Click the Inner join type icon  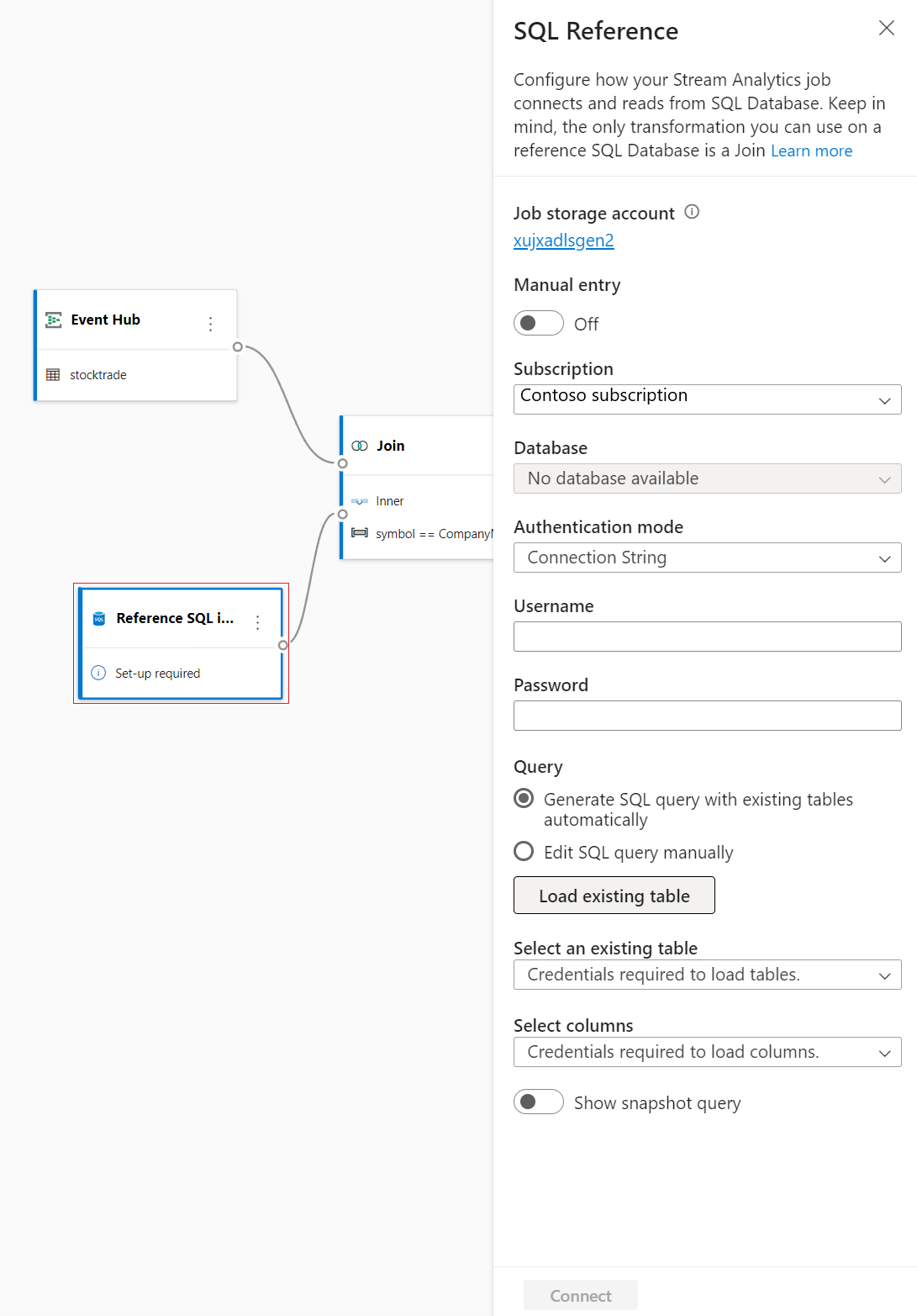(360, 500)
